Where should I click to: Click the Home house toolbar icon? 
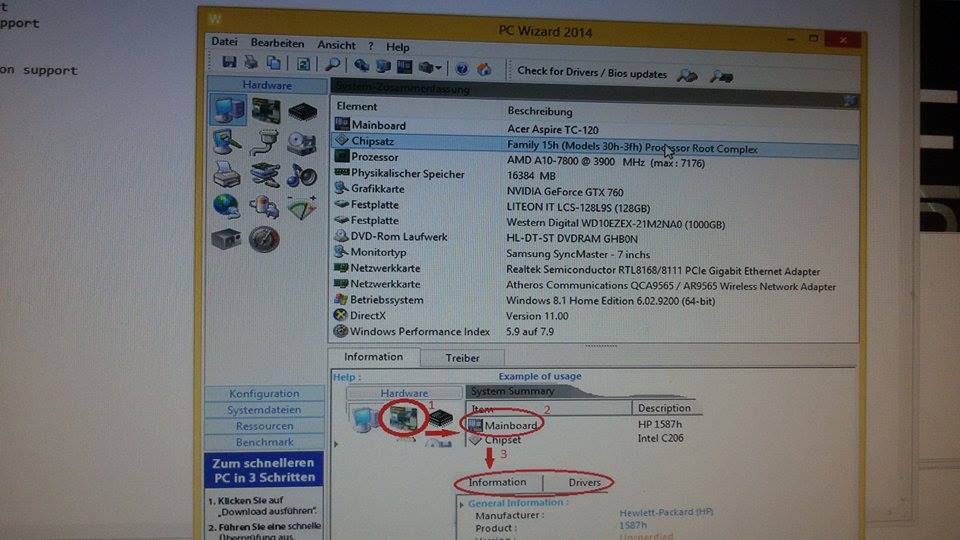484,69
